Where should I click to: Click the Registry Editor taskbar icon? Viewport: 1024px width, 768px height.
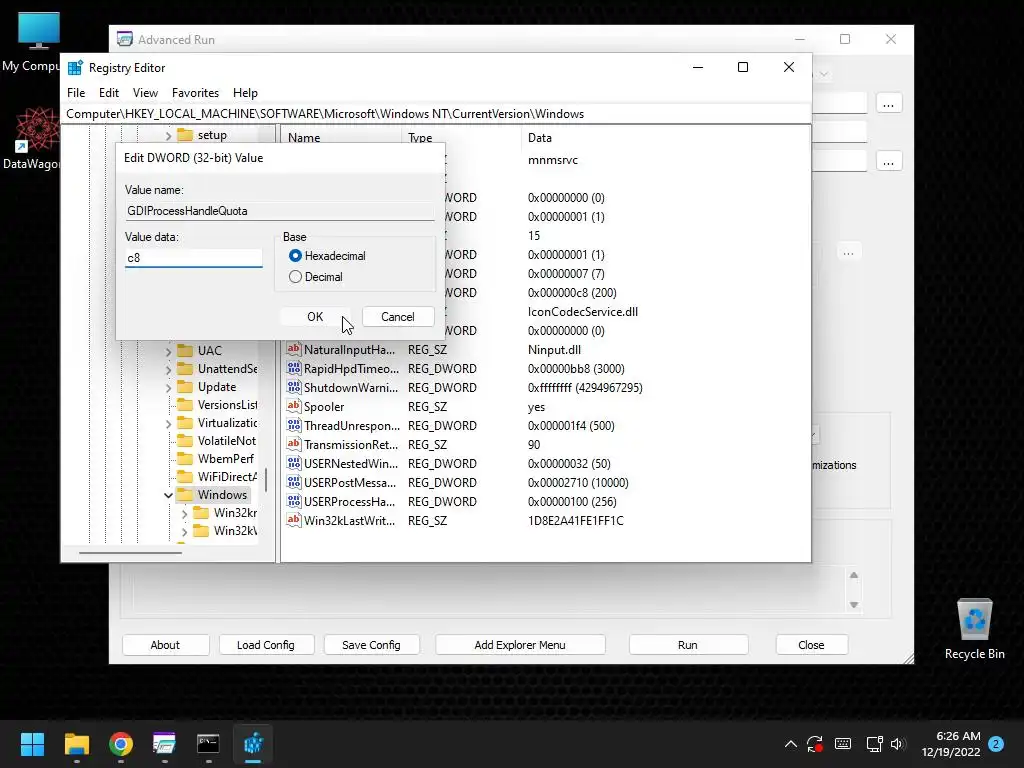tap(253, 744)
